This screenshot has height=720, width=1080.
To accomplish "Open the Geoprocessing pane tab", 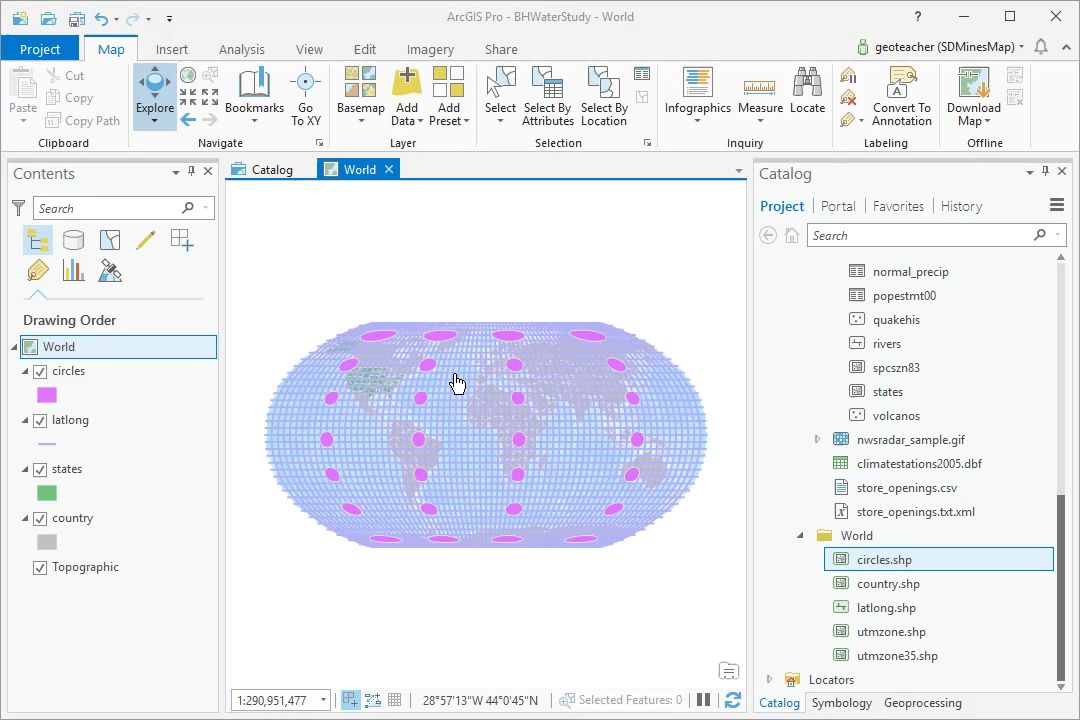I will coord(922,703).
